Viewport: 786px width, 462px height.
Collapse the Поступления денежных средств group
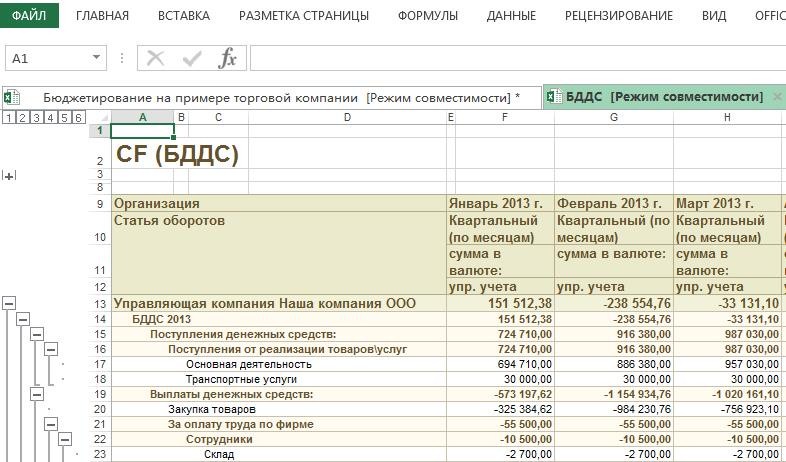point(37,334)
